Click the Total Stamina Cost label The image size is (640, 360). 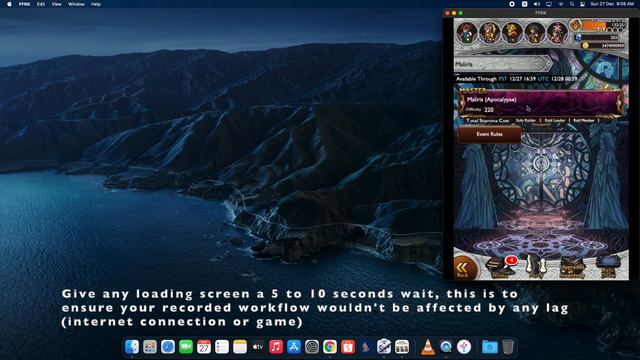(487, 121)
